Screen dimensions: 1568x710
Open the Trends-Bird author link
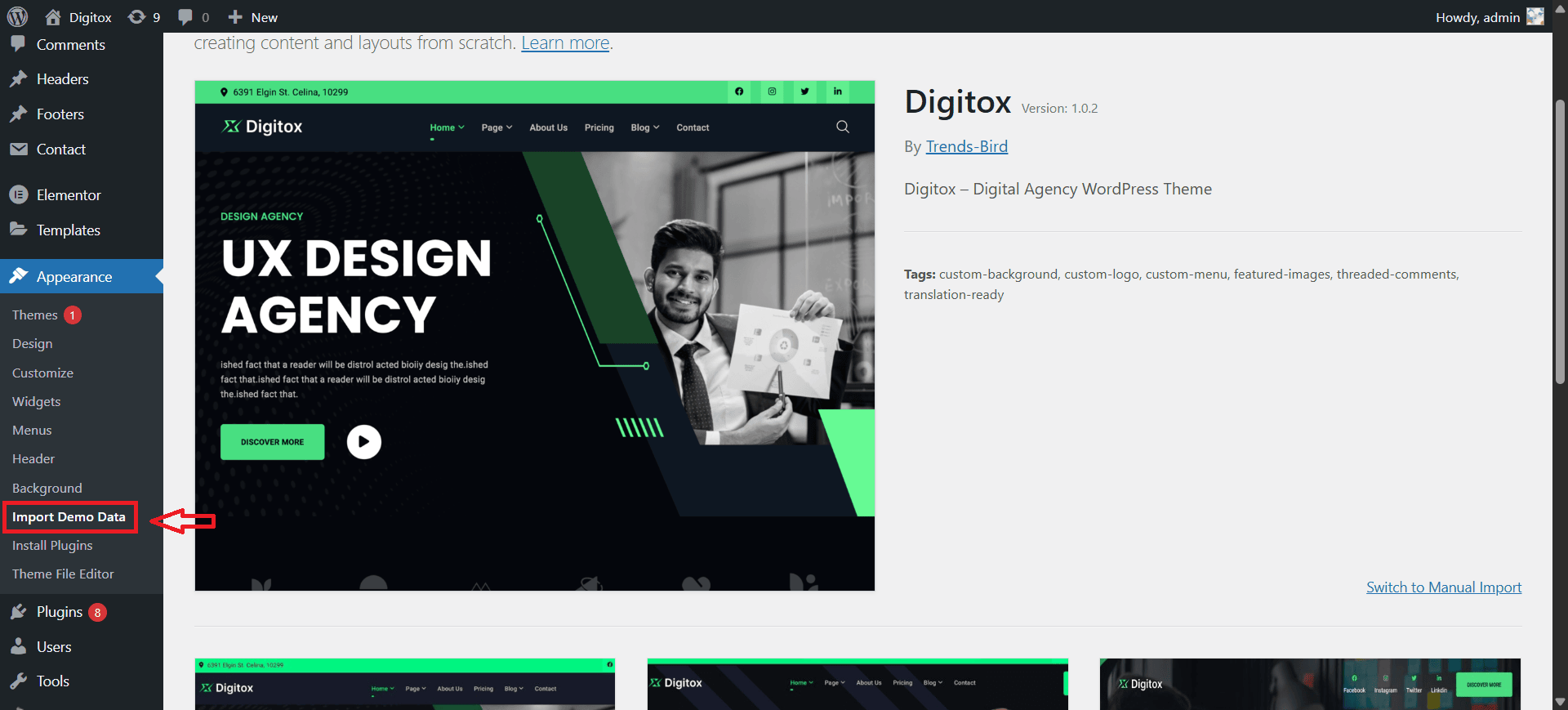coord(966,146)
